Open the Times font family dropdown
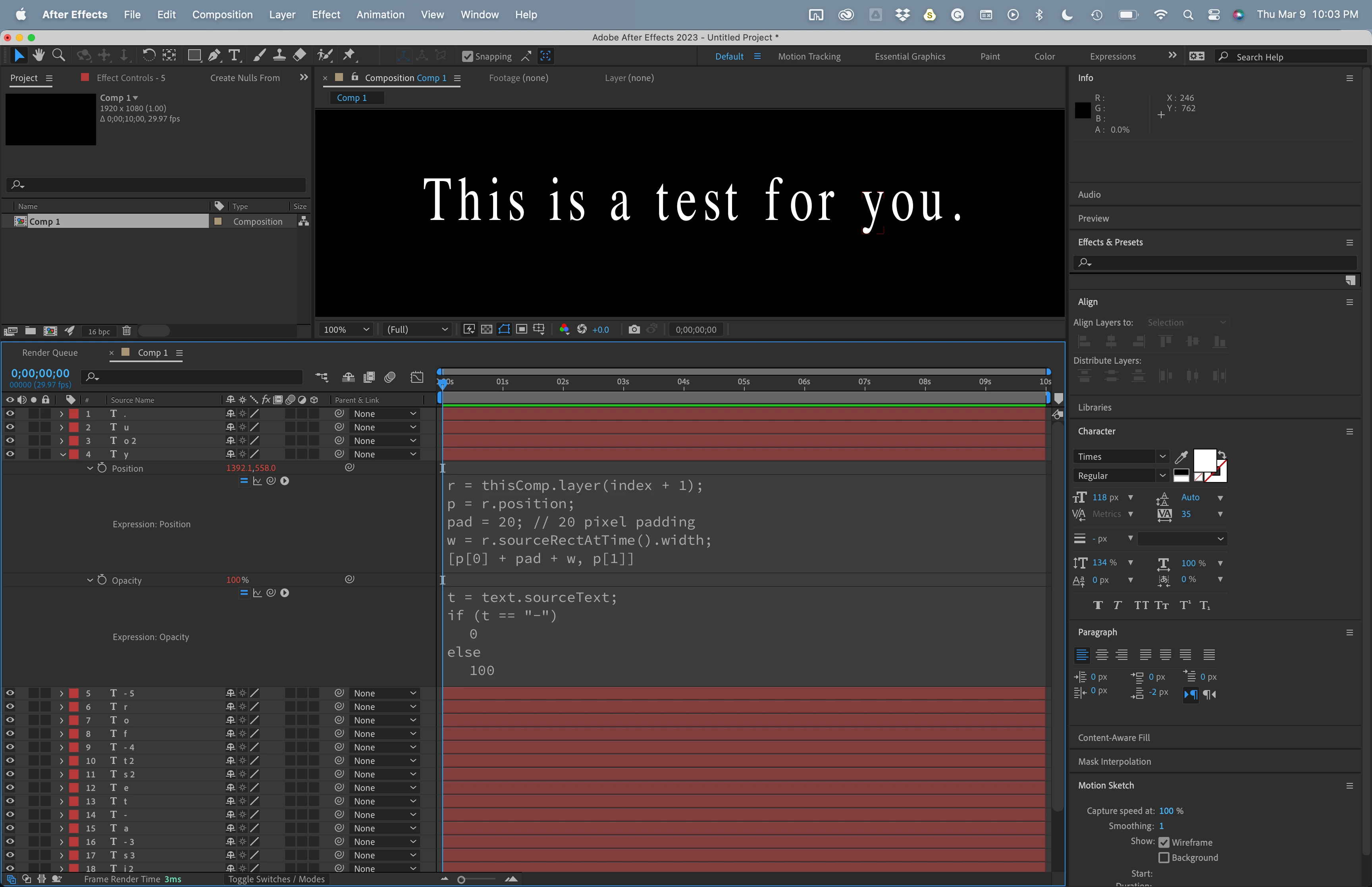Viewport: 1372px width, 887px height. (x=1120, y=457)
